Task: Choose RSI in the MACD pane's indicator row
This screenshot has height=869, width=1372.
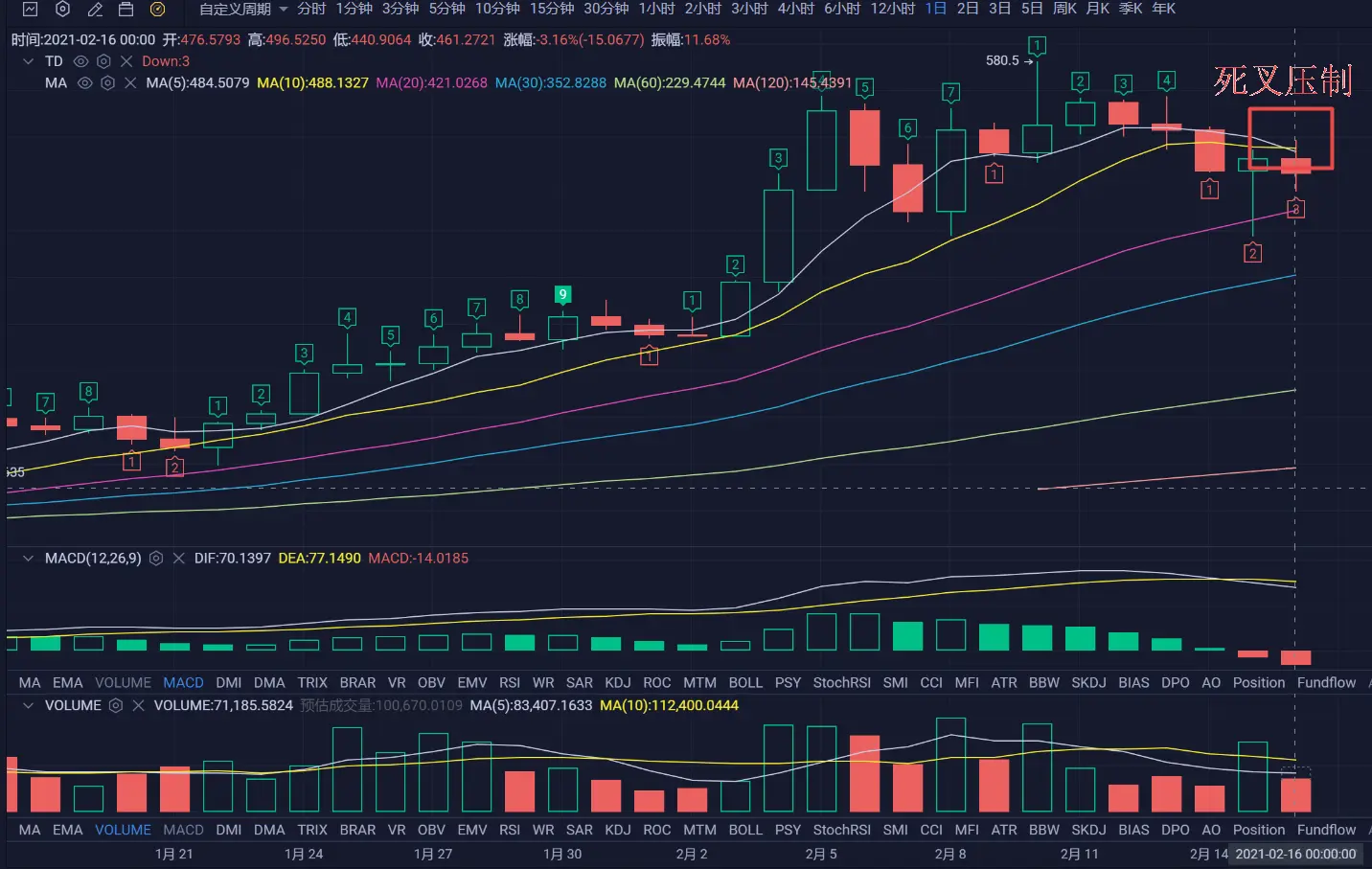Action: point(510,682)
